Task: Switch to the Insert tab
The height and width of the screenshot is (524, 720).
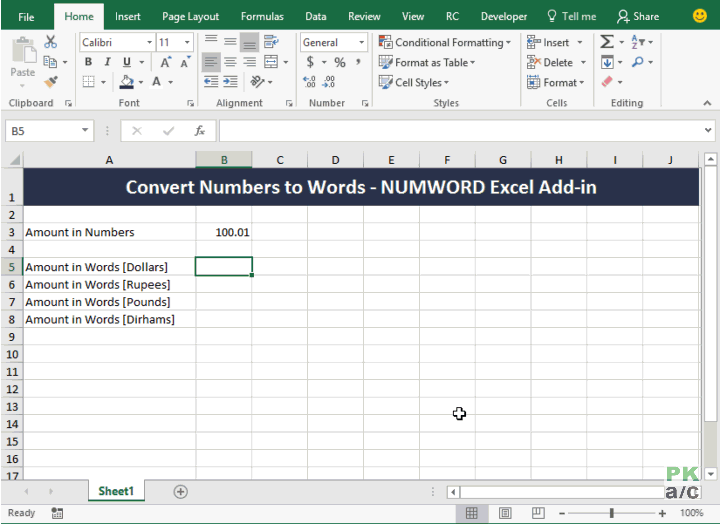Action: tap(128, 17)
